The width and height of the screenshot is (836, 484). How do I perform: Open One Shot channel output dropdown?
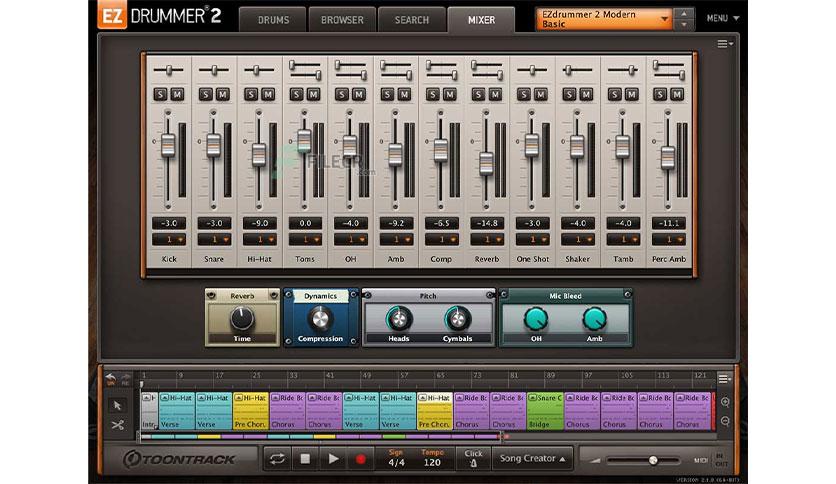(x=532, y=240)
